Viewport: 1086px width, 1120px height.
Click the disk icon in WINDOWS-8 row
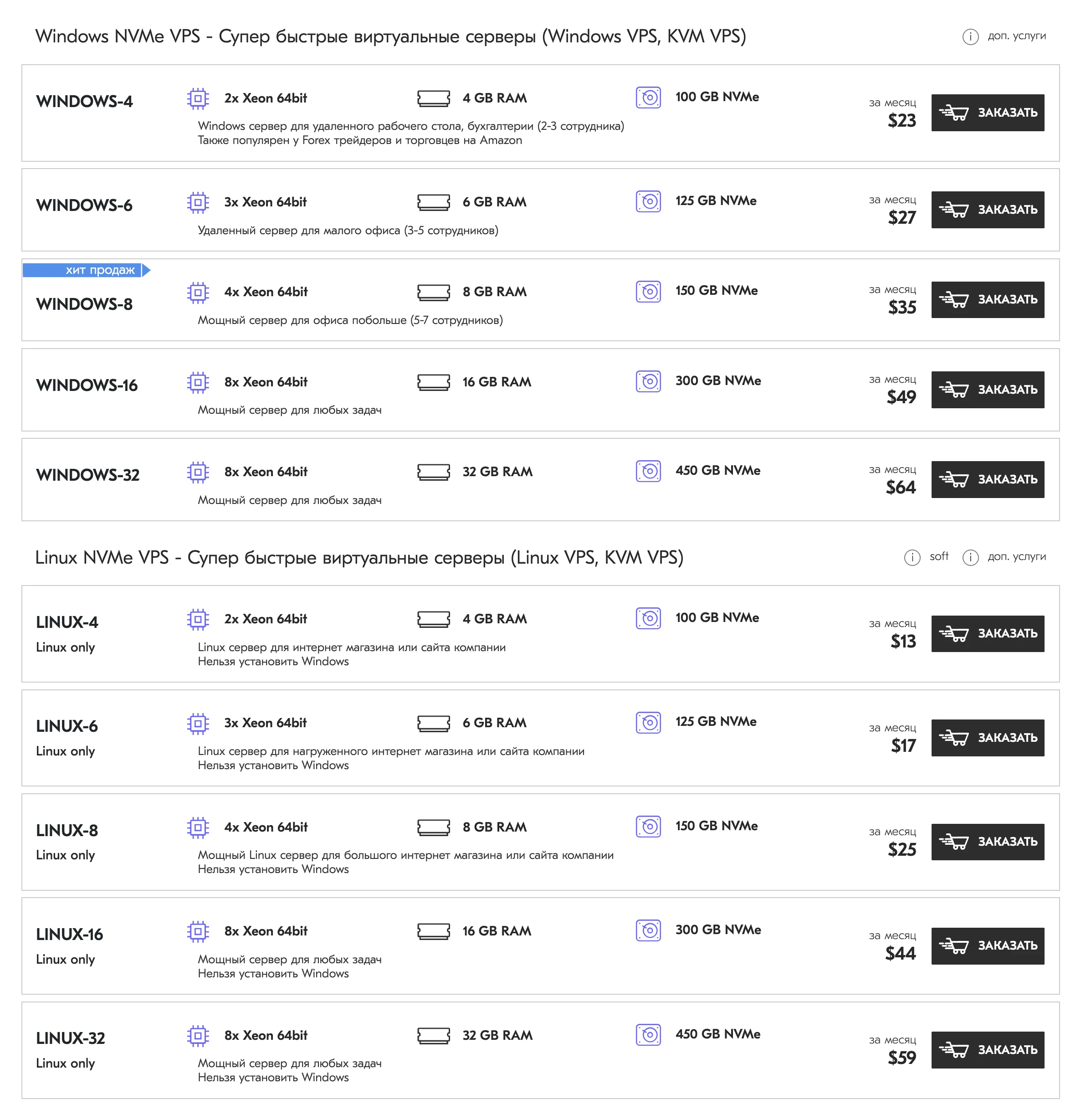point(648,292)
